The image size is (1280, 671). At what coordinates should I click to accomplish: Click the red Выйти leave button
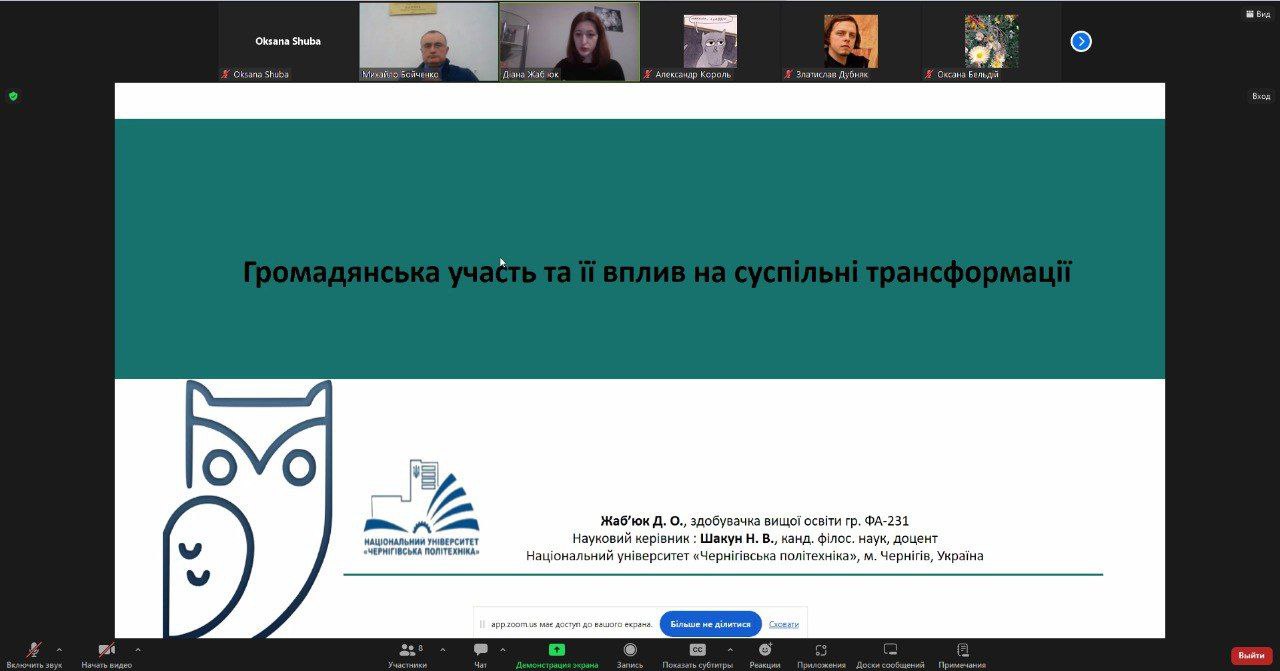(1251, 655)
